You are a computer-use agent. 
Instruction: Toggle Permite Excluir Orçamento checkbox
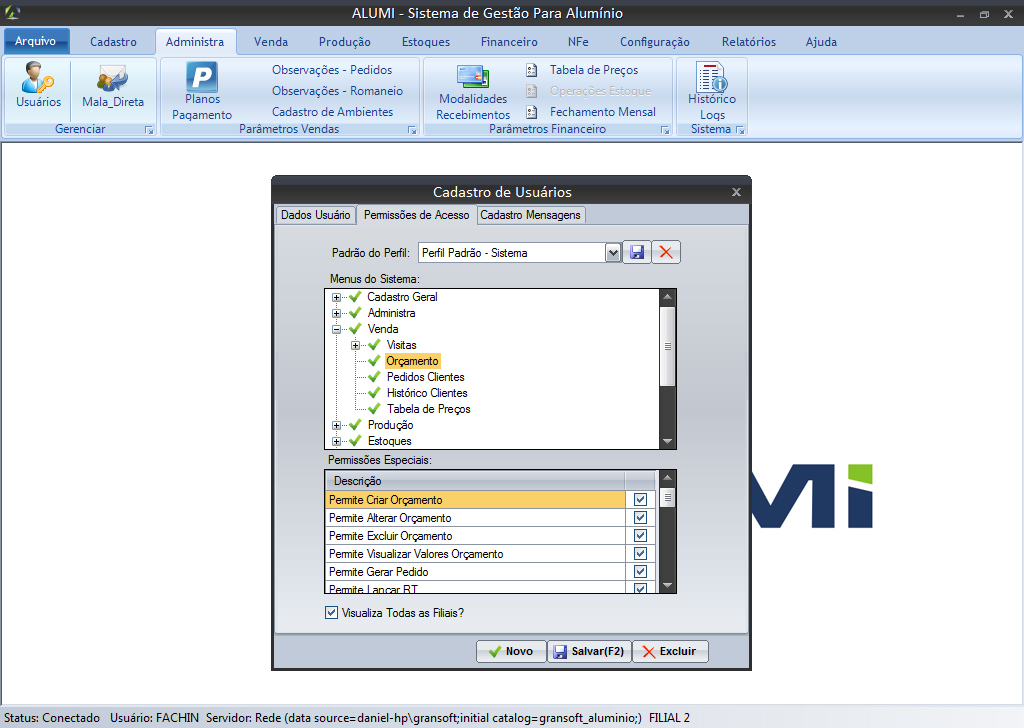[x=641, y=535]
